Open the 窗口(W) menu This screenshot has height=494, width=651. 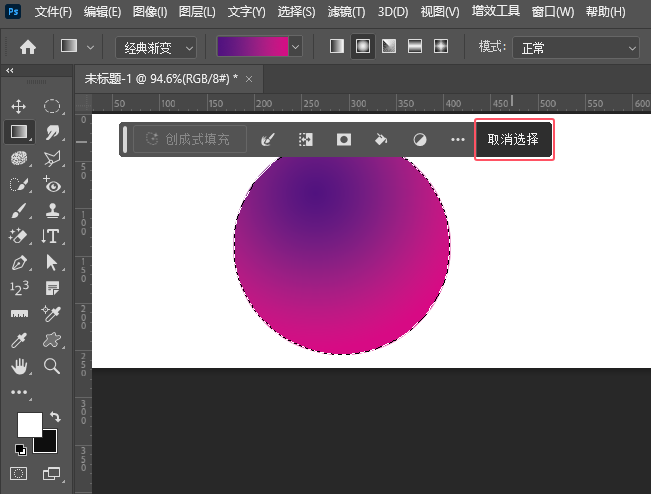553,12
